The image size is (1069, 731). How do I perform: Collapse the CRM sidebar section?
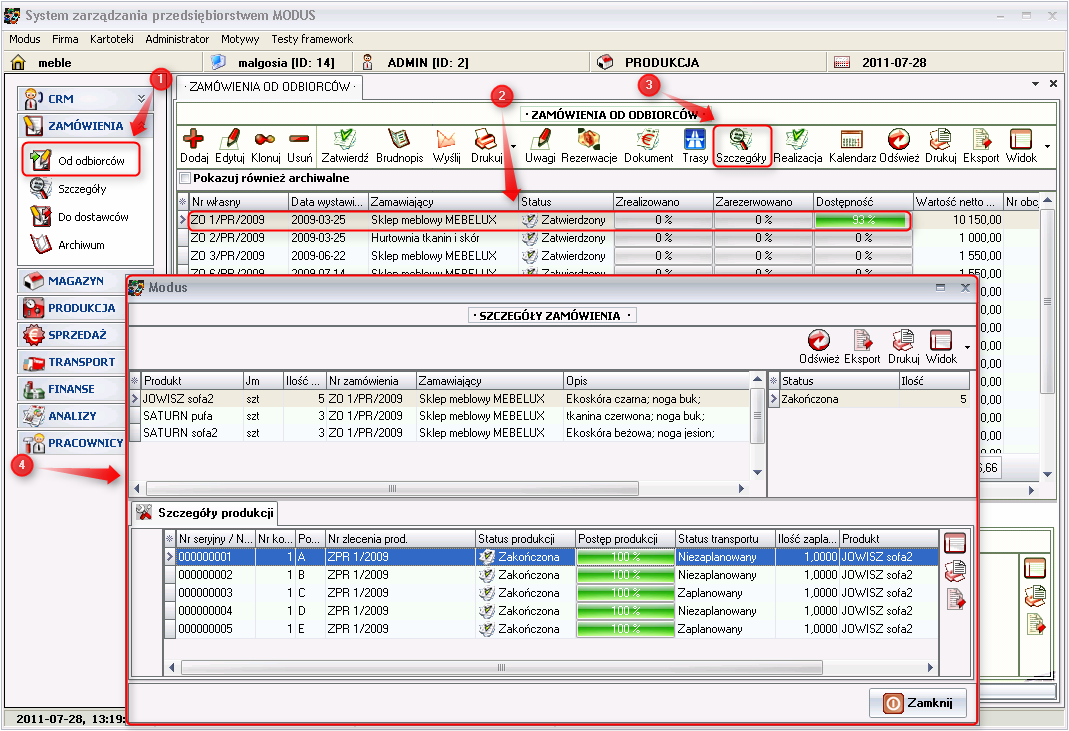tap(140, 99)
